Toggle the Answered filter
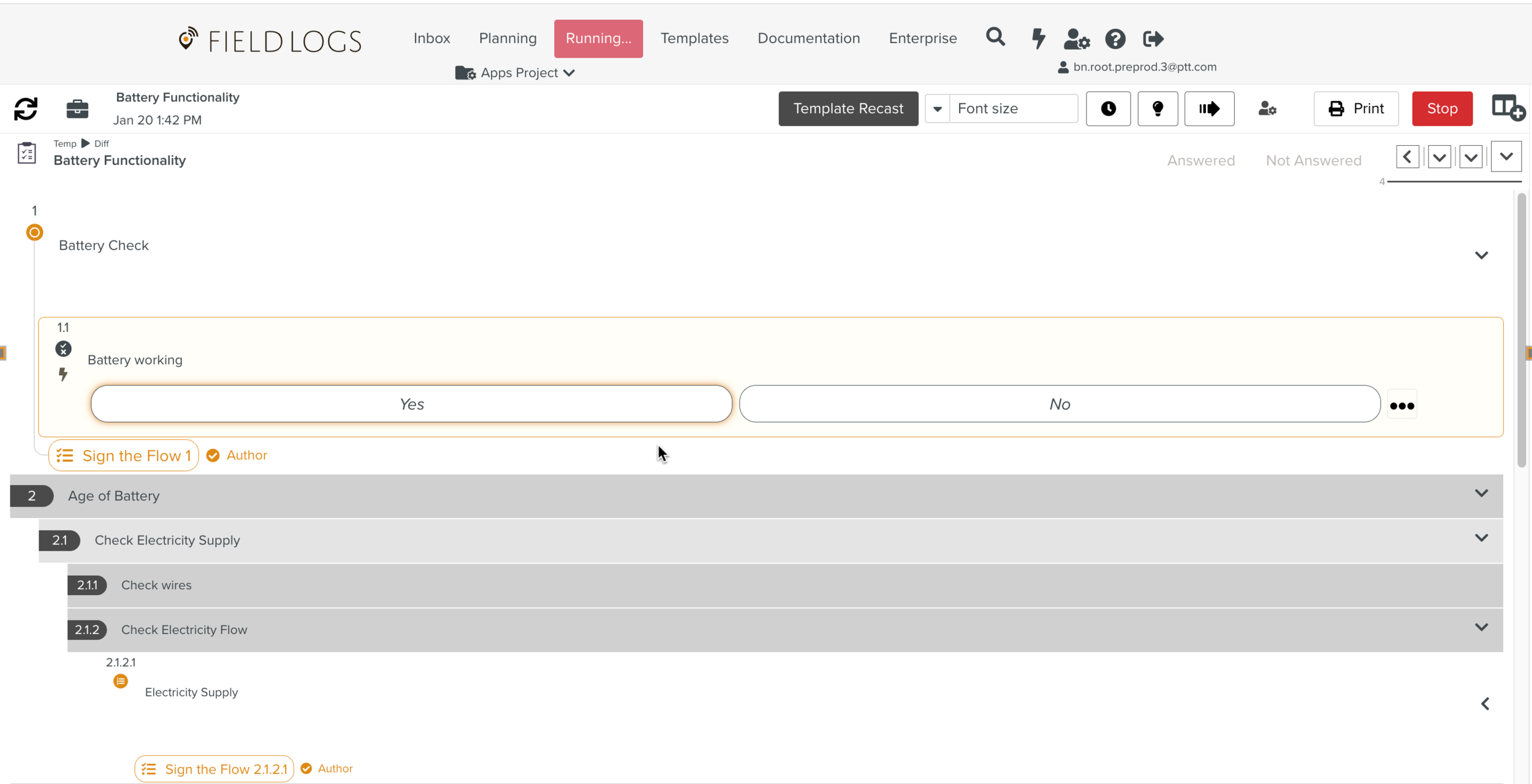Viewport: 1532px width, 784px height. tap(1200, 160)
